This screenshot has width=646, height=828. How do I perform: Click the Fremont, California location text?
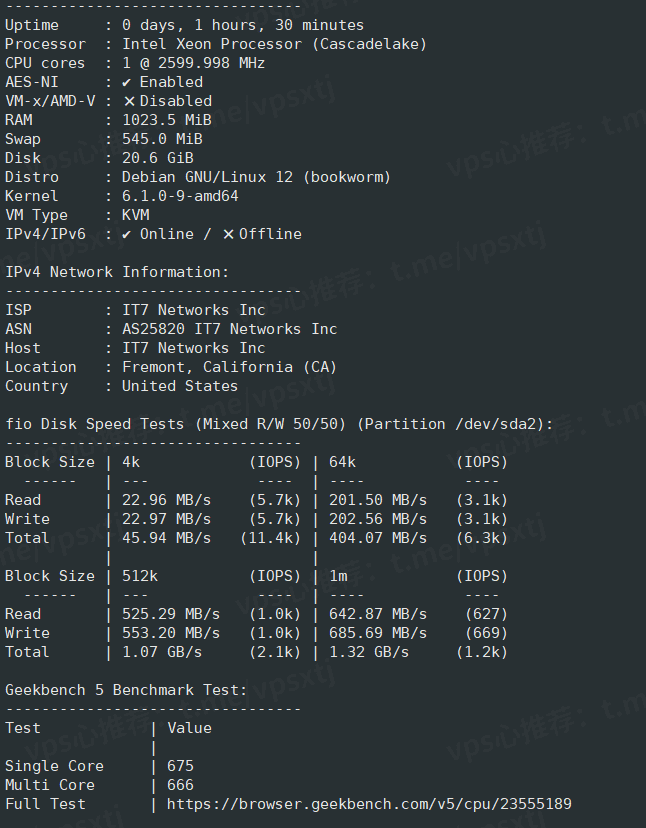pyautogui.click(x=229, y=367)
